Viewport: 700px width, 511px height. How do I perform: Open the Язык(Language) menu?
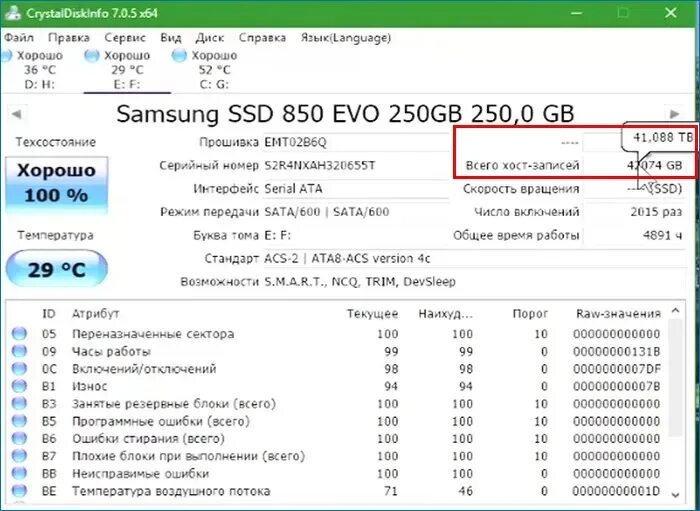(346, 38)
